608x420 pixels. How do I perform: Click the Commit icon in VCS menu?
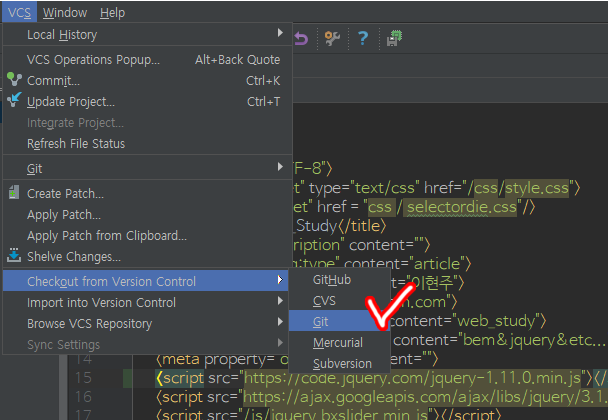point(14,79)
